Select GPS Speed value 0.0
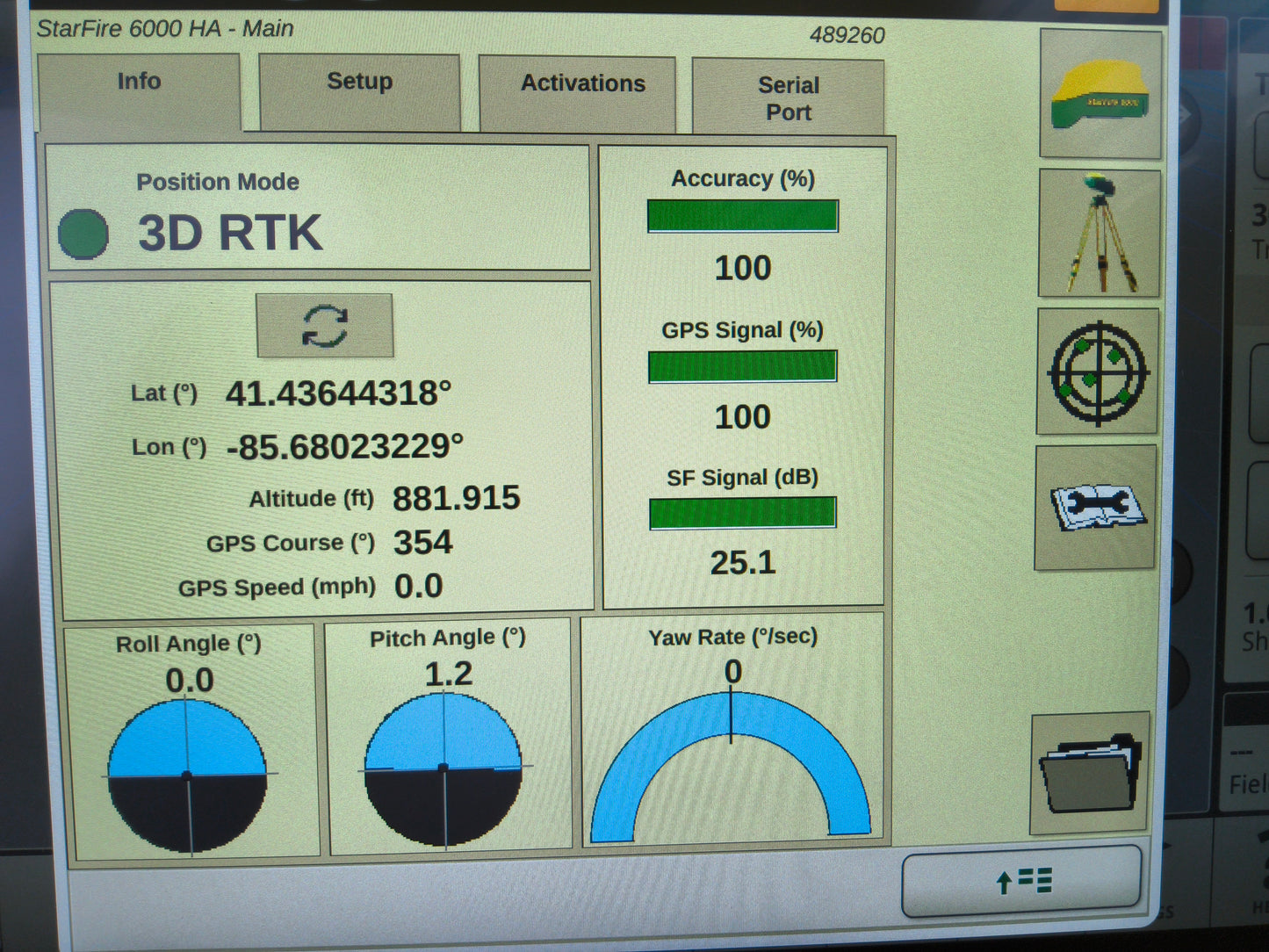 [418, 587]
